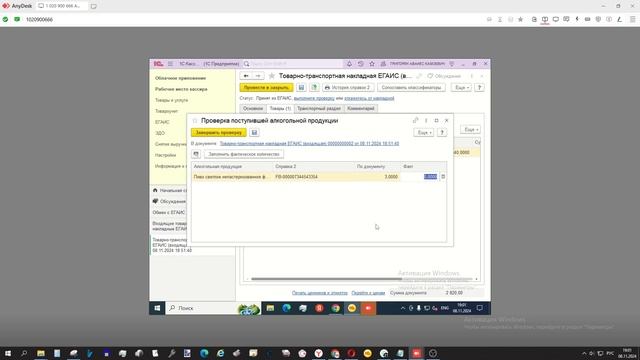
Task: Click the AnyDesk favorites star icon
Action: click(x=520, y=19)
